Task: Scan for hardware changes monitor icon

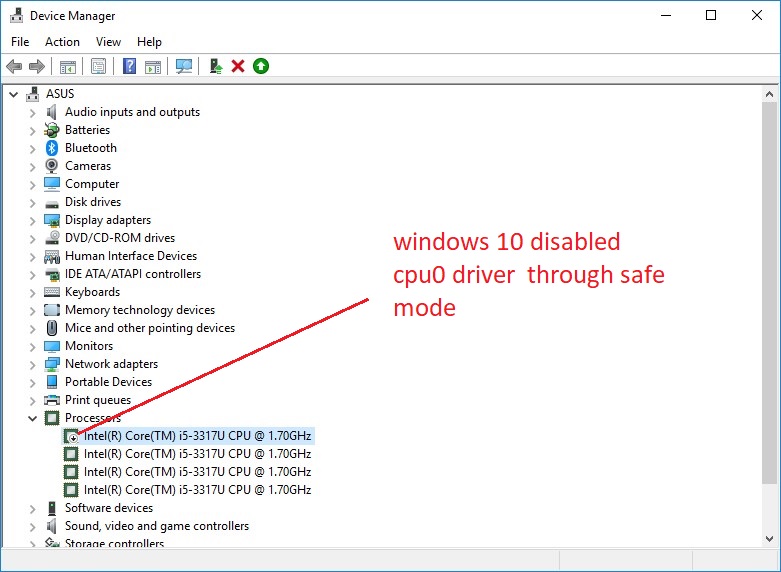Action: click(184, 66)
